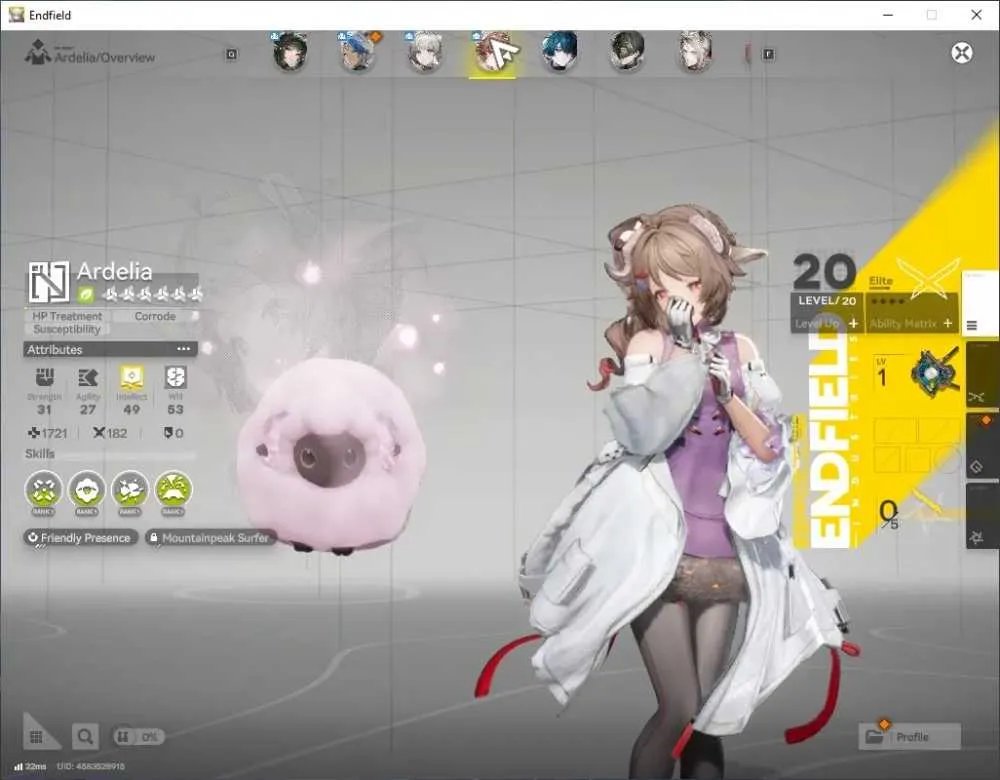Open the first skill icon under Skills
The image size is (1000, 780).
[x=44, y=490]
